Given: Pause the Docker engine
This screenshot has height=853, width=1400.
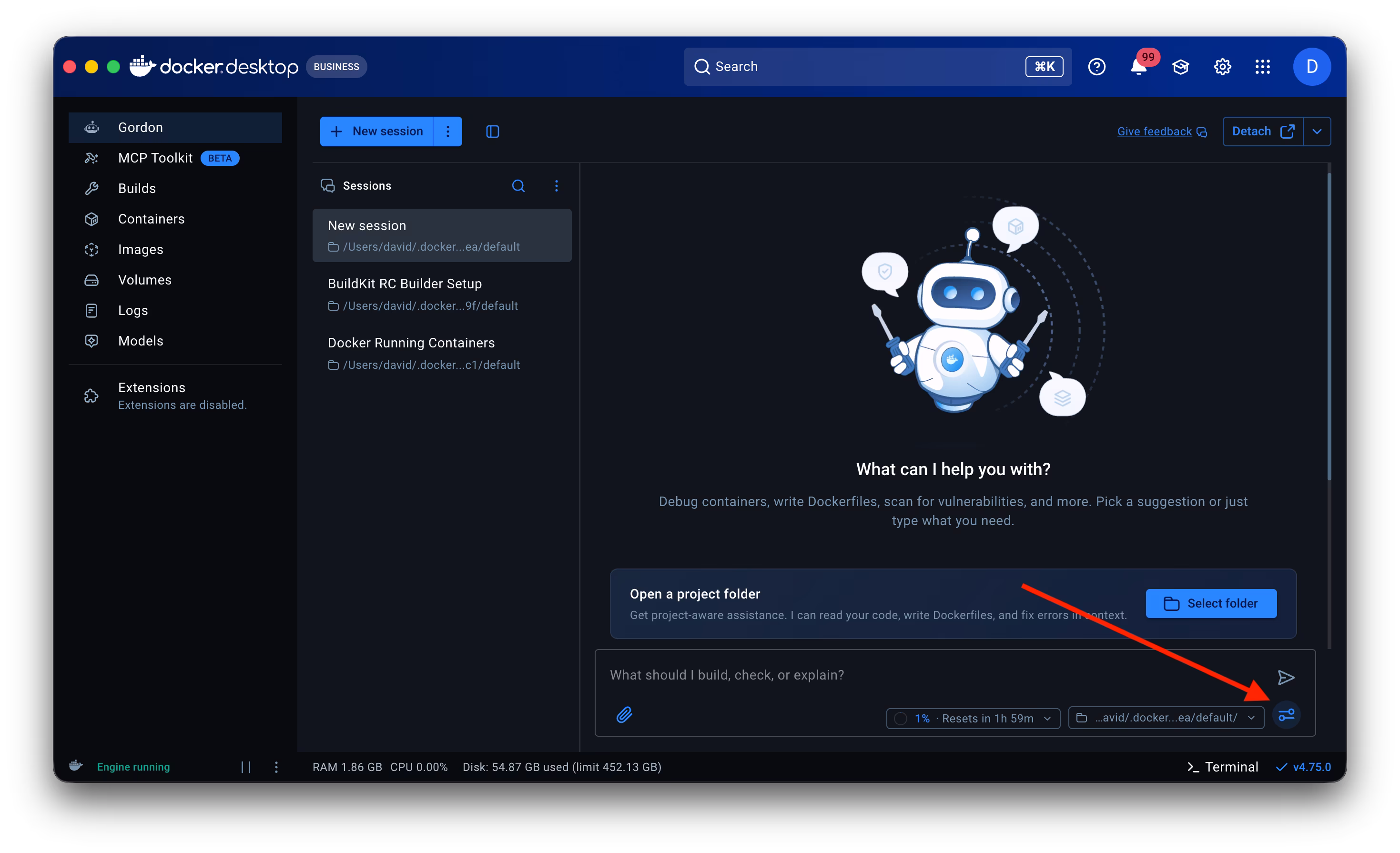Looking at the screenshot, I should 245,767.
